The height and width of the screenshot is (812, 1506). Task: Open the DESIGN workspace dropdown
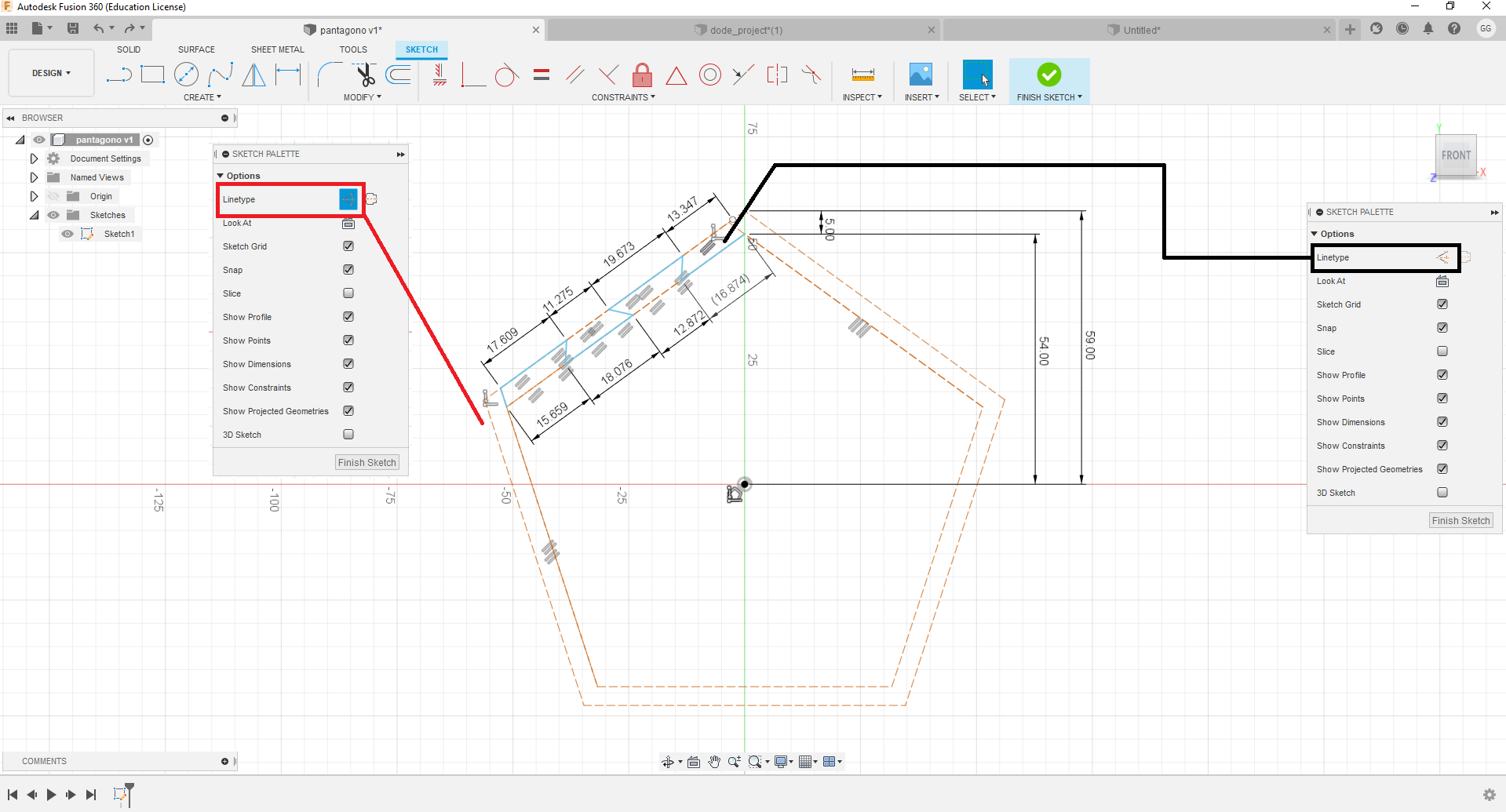[x=51, y=73]
